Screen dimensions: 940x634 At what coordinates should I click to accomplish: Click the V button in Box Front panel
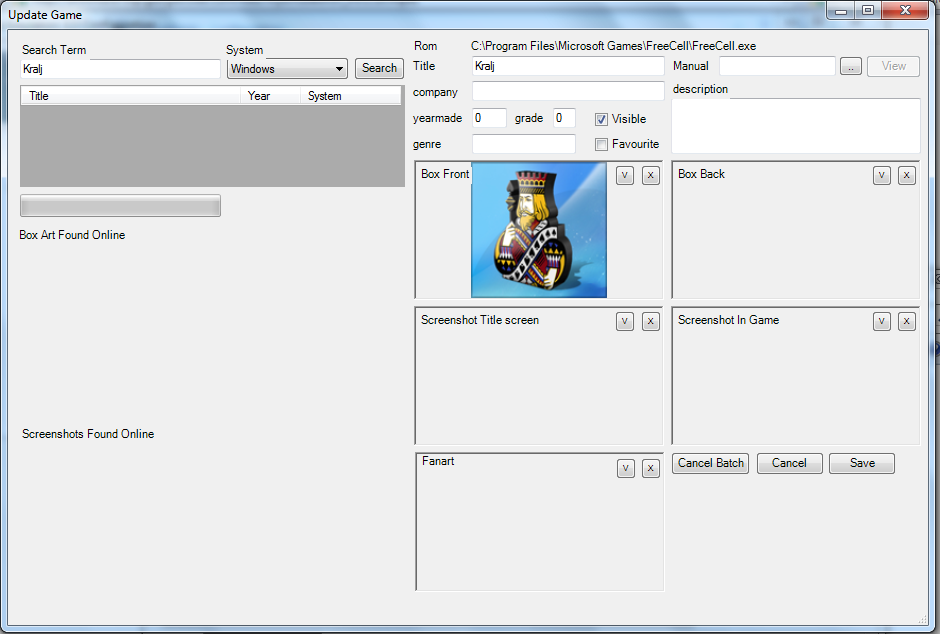coord(625,175)
